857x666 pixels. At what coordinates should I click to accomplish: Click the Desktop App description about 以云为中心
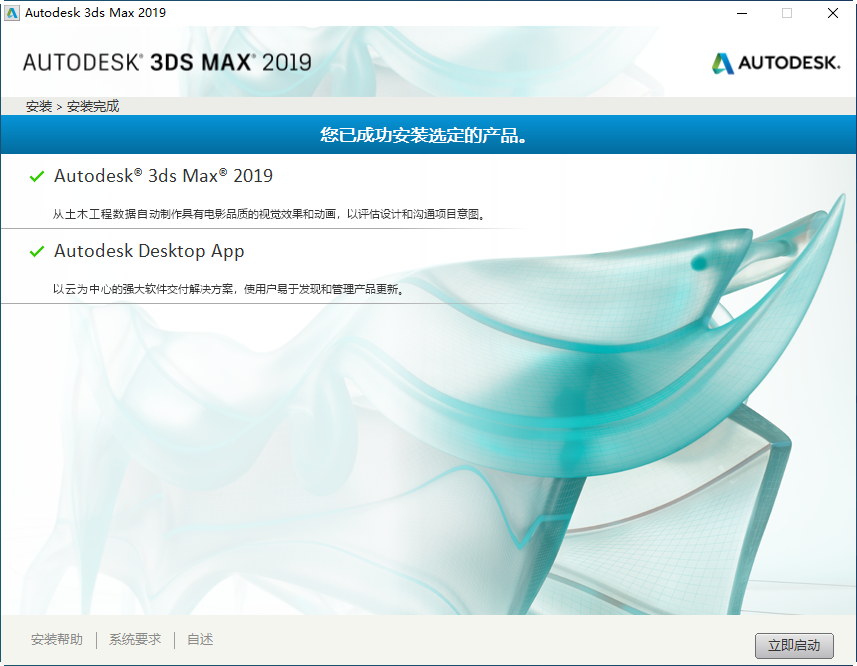click(x=230, y=289)
